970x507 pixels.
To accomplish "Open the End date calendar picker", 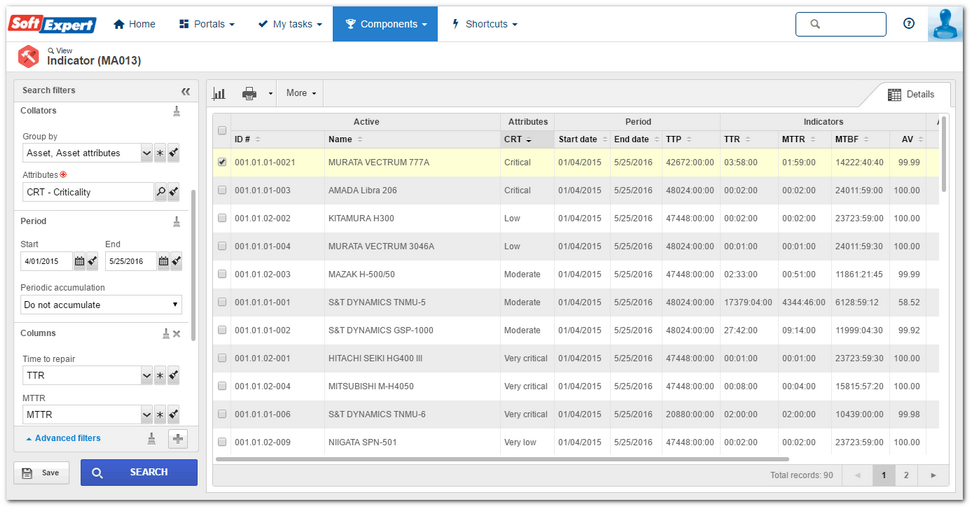I will click(x=163, y=262).
